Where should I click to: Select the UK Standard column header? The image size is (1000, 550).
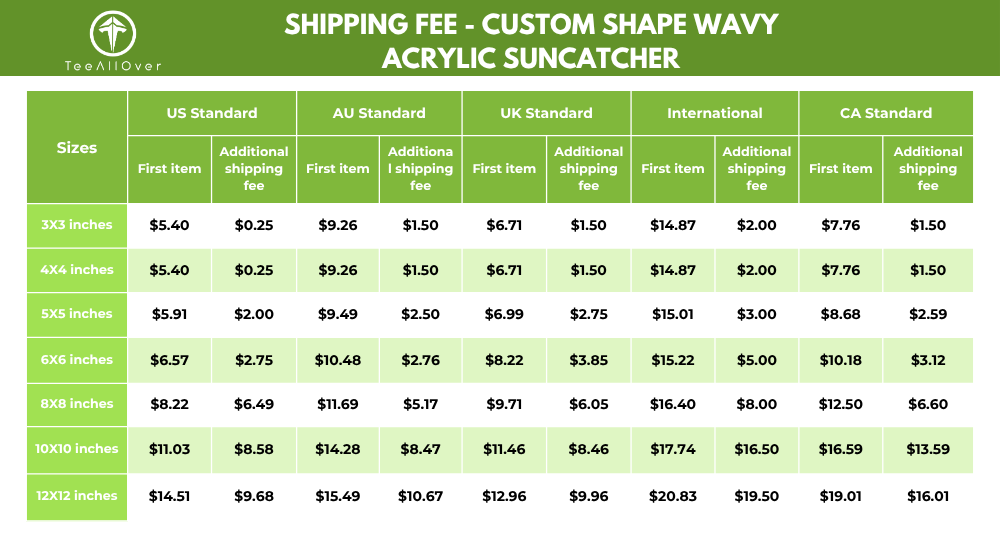click(x=546, y=113)
